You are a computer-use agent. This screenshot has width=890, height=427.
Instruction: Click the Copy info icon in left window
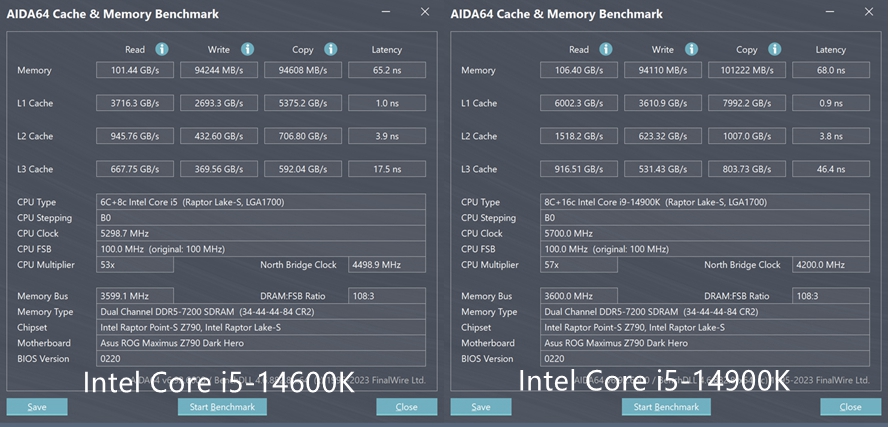(331, 49)
